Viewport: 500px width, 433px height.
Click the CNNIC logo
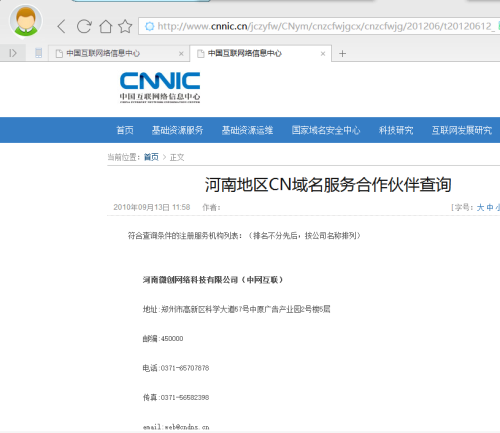[x=160, y=87]
